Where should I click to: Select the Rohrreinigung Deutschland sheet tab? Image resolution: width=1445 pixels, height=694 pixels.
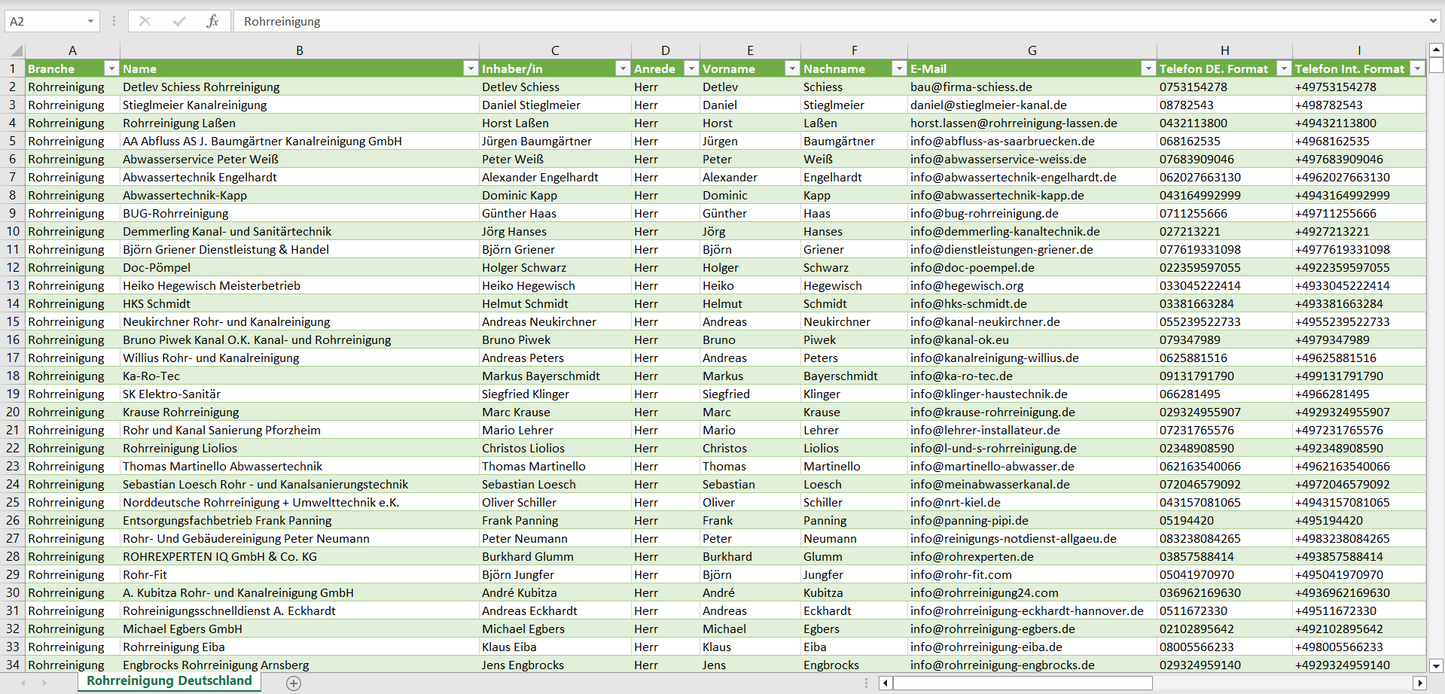pos(169,681)
